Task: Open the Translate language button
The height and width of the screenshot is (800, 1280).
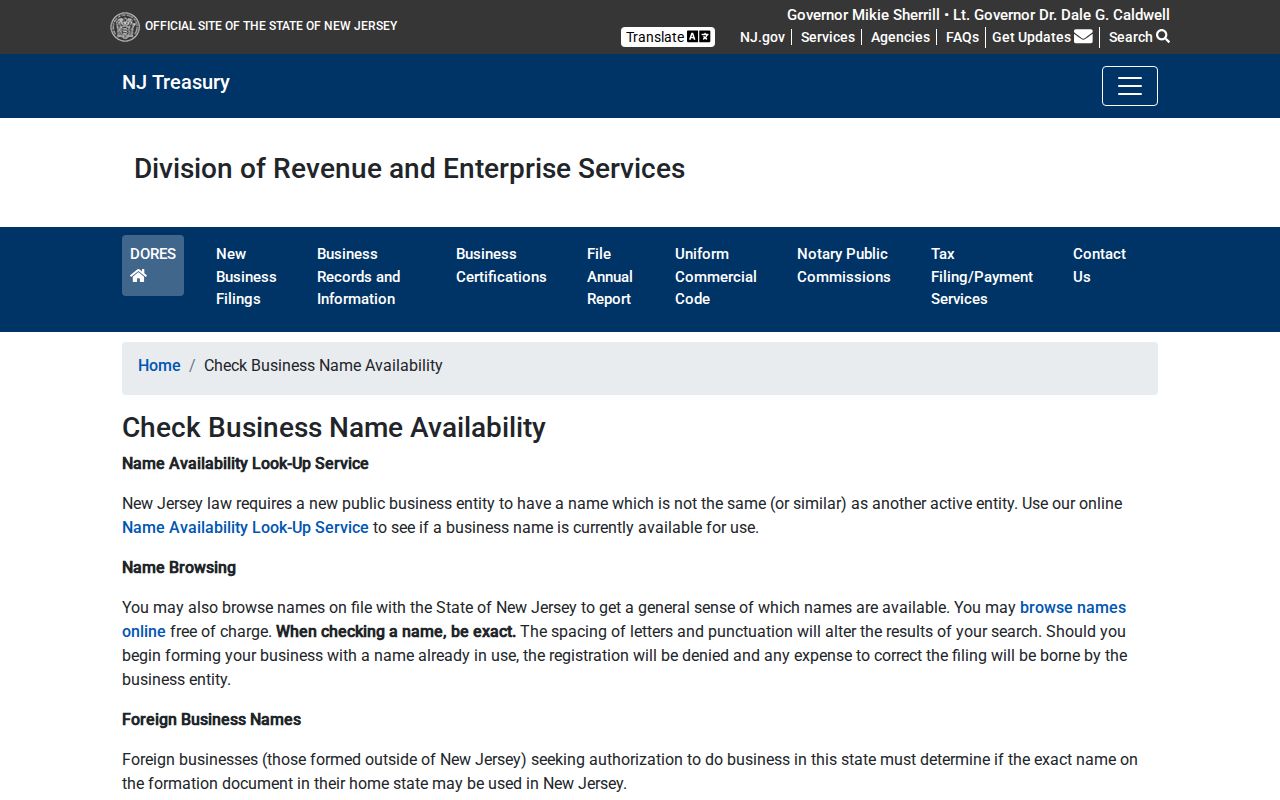Action: (668, 37)
